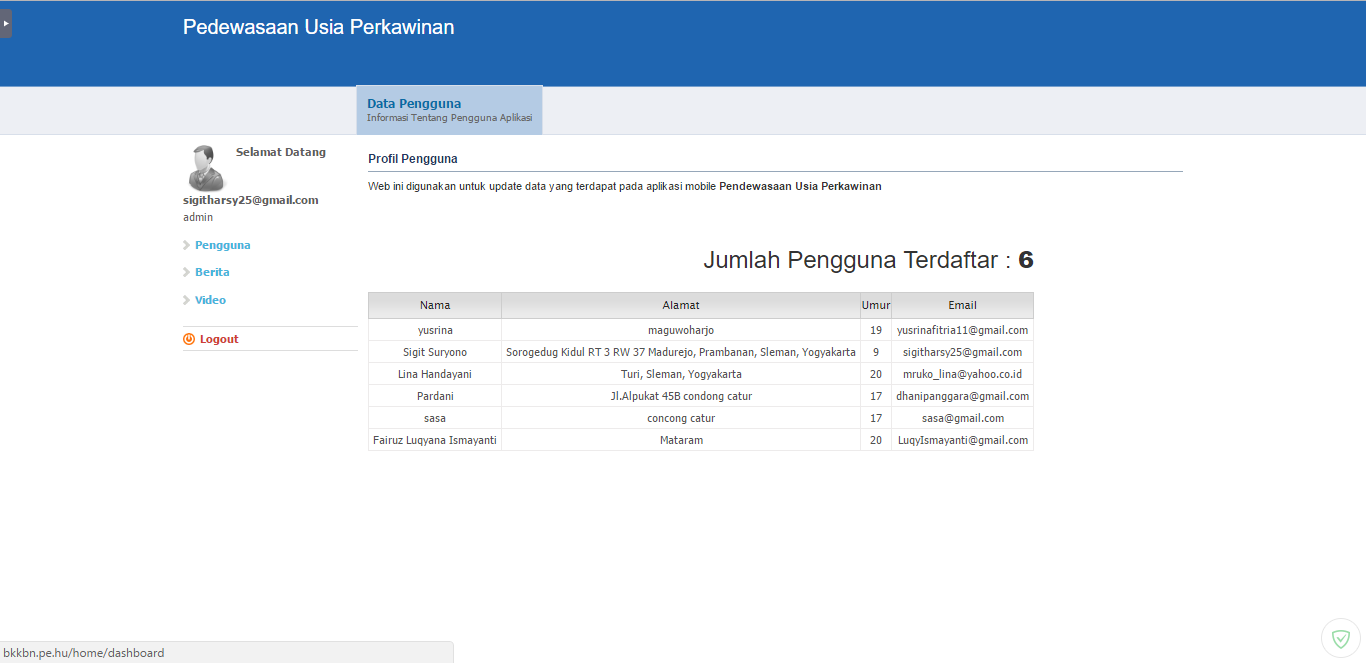
Task: Click the Jumlah Pengguna Terdaftar count heading
Action: 868,260
